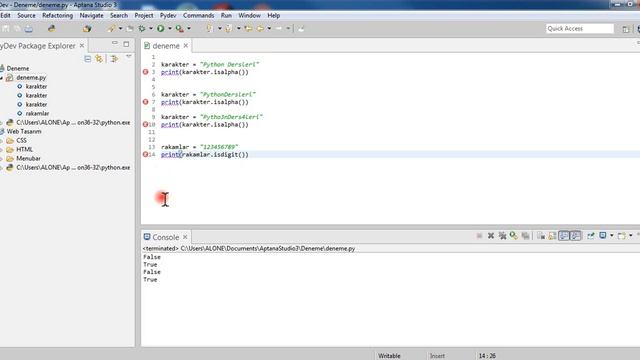
Task: Run the script with green Run button
Action: pos(161,29)
